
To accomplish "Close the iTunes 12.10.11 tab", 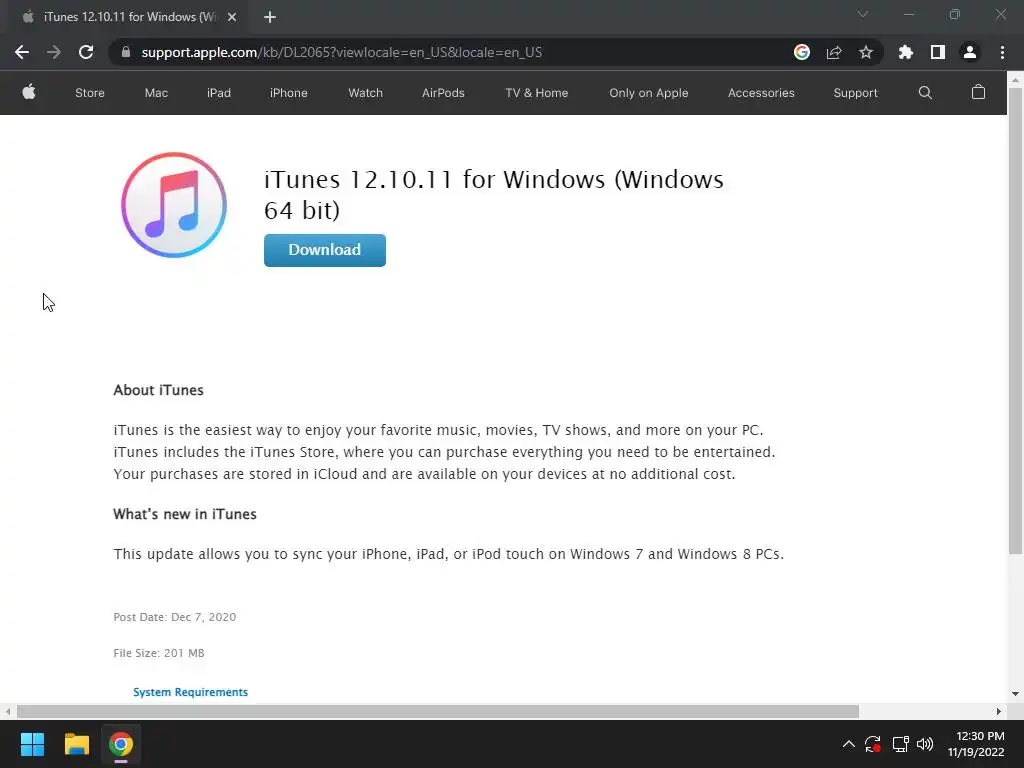I will tap(232, 17).
